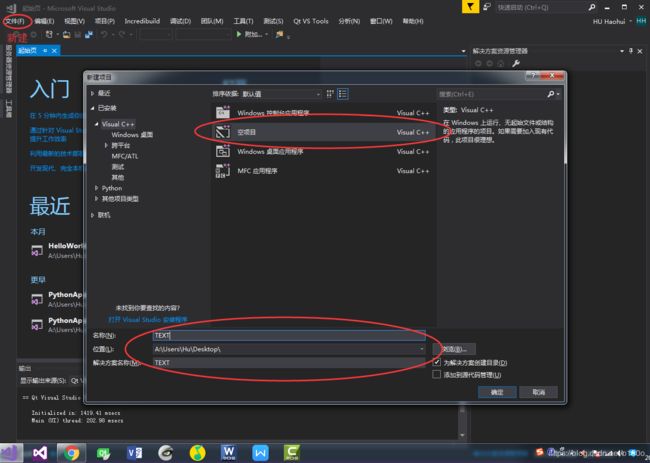Select 其他 tree item under Visual C++

pyautogui.click(x=118, y=177)
